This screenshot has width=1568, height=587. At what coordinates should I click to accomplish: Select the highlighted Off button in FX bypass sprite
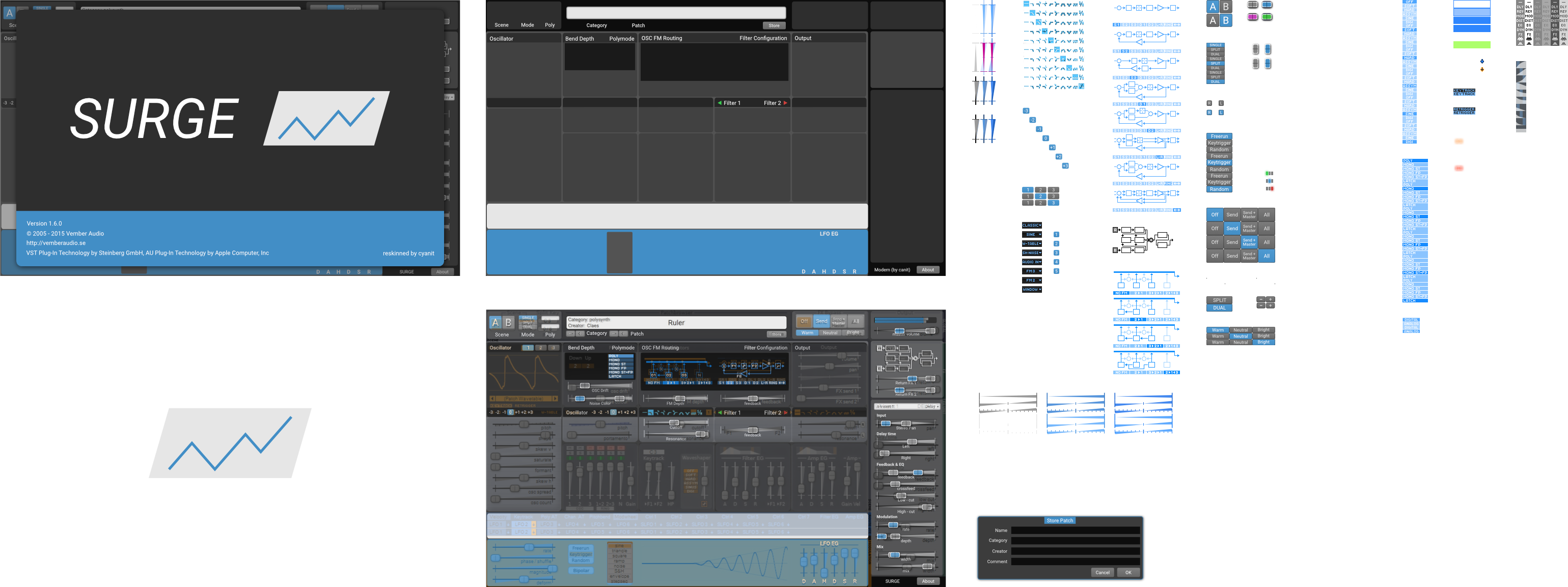[x=1215, y=215]
